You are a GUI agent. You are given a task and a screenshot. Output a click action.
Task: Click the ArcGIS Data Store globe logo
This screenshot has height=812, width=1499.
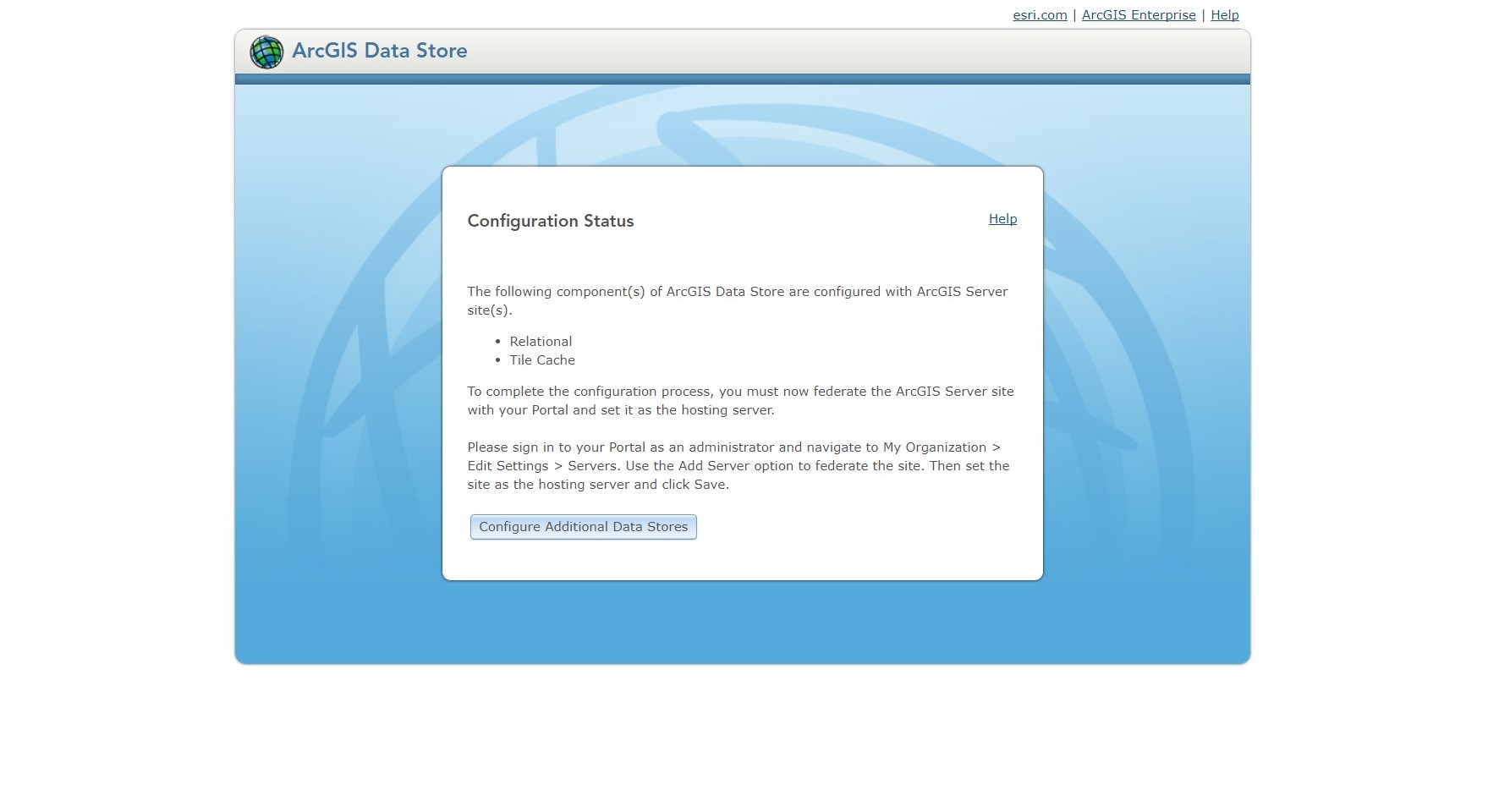[x=266, y=52]
